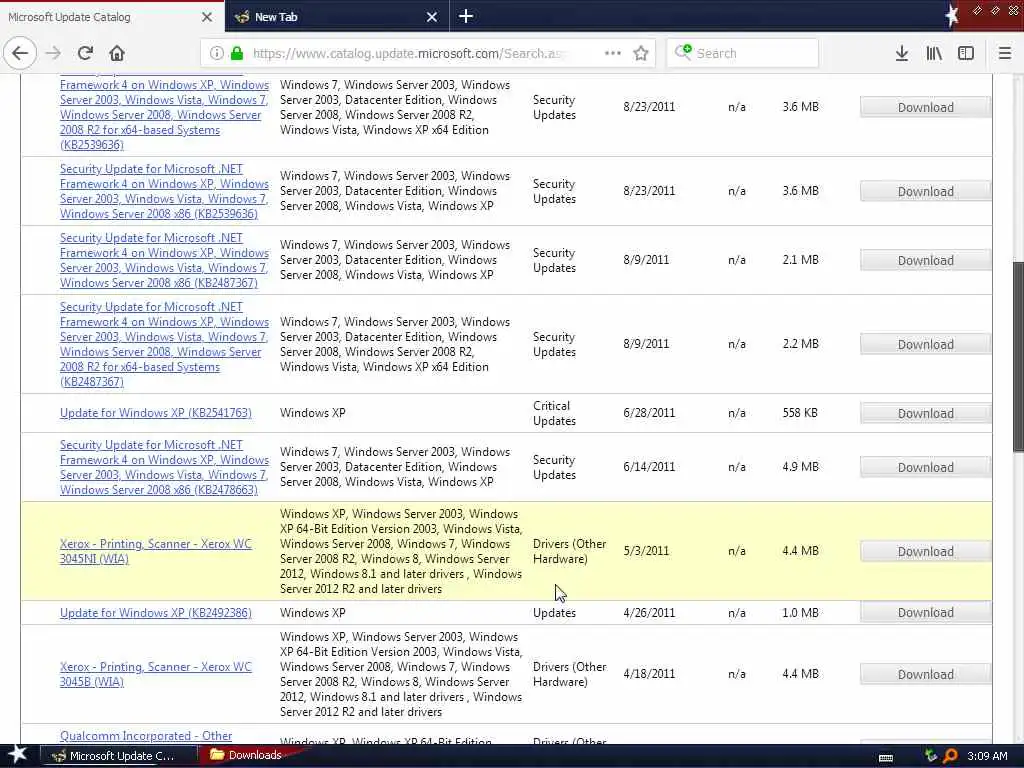This screenshot has height=768, width=1024.
Task: Open Xerox WC 3045NI (WIA) link
Action: click(x=155, y=551)
